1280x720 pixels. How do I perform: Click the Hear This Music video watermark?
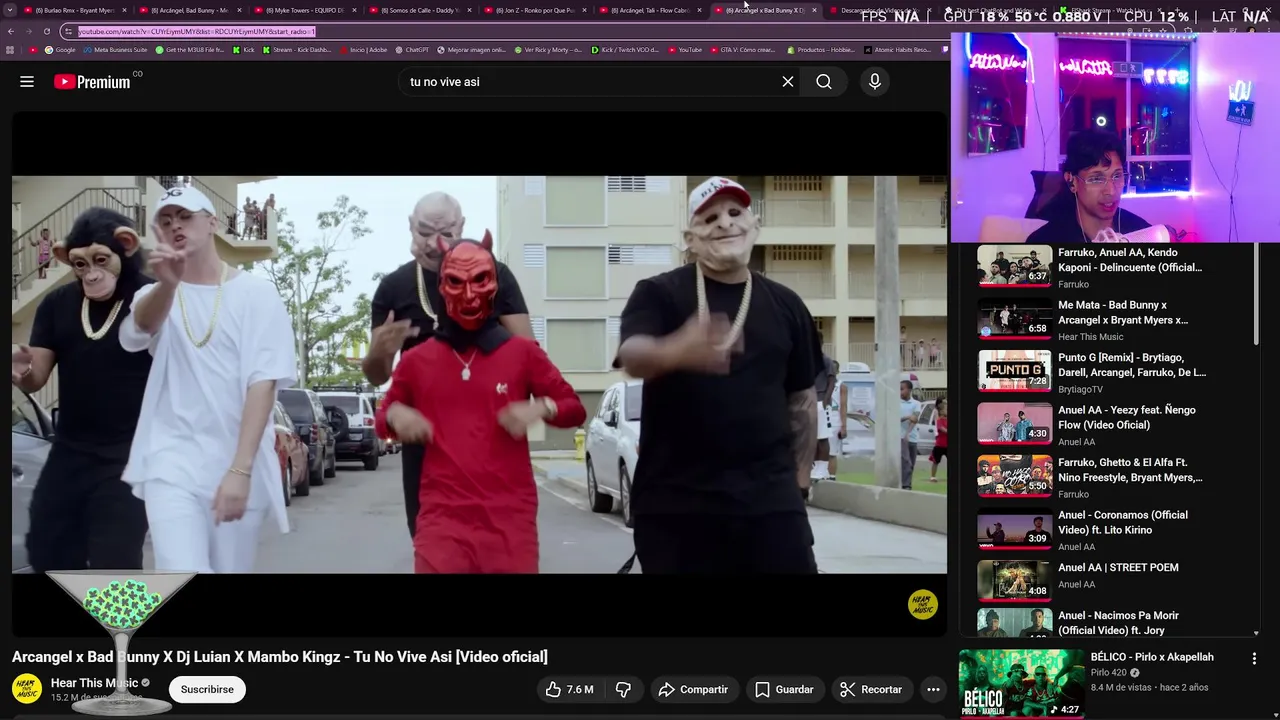pos(922,604)
